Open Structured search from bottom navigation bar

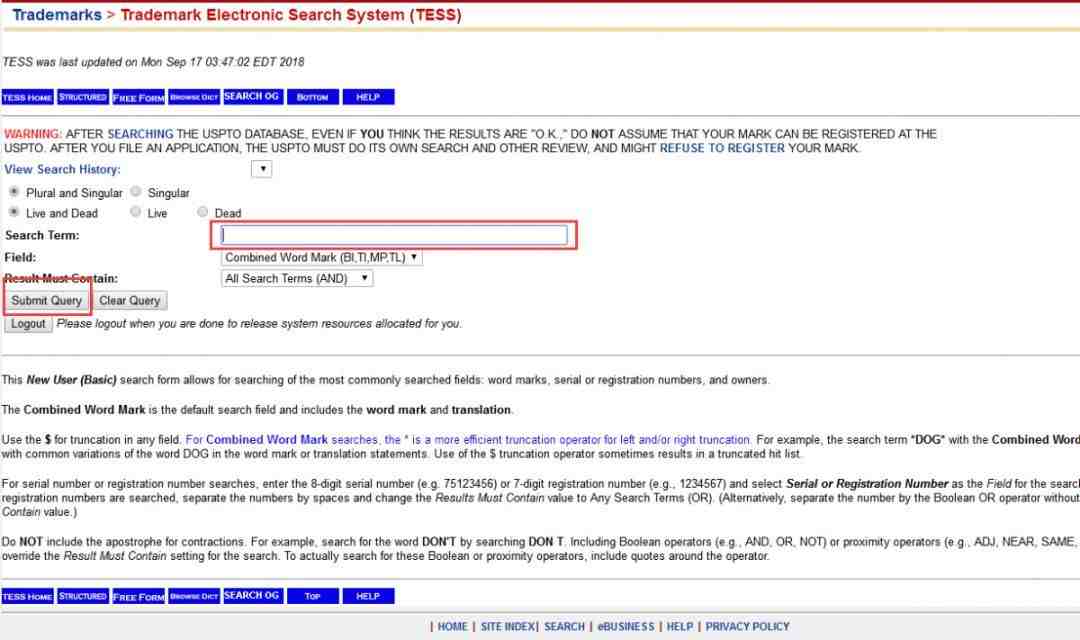[83, 596]
